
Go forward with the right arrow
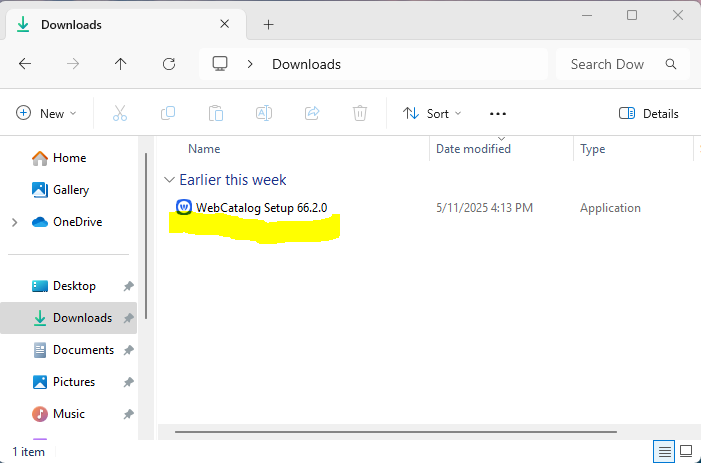(x=73, y=64)
